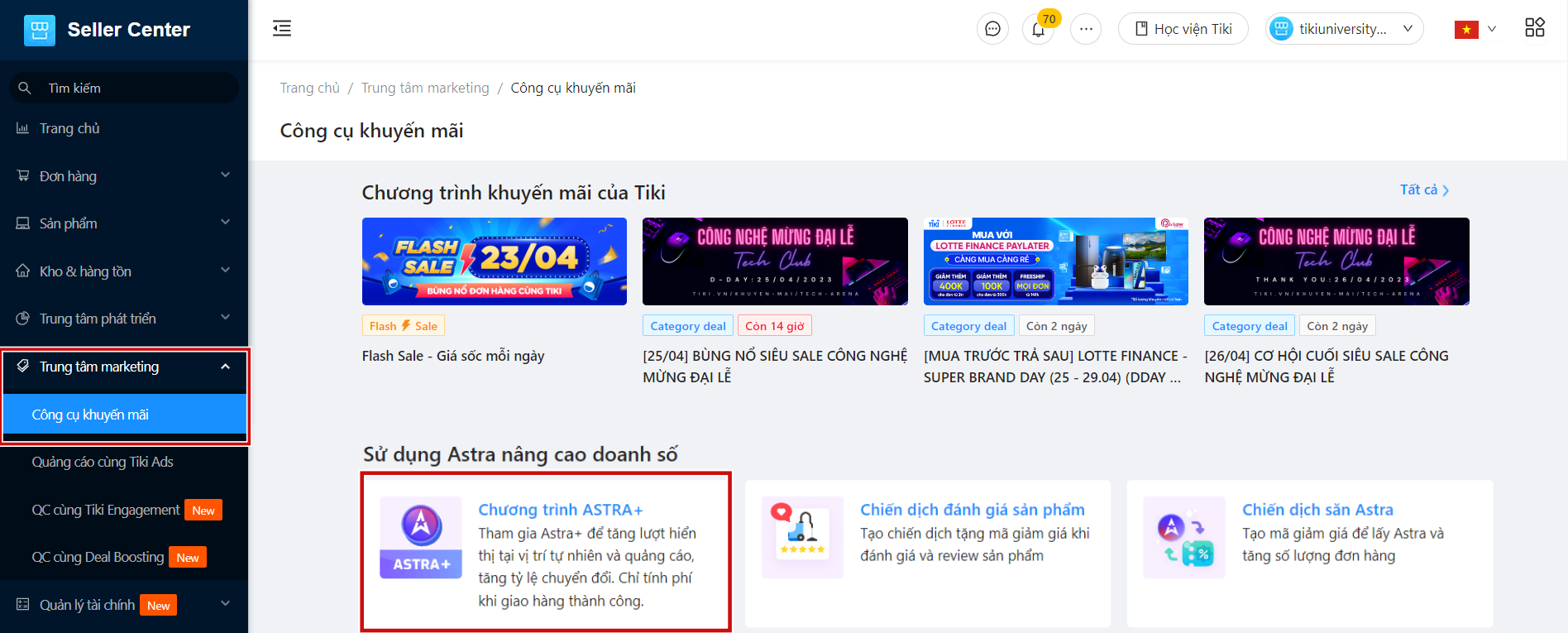Click the Sản phẩm laptop icon
This screenshot has width=1568, height=633.
click(x=22, y=223)
